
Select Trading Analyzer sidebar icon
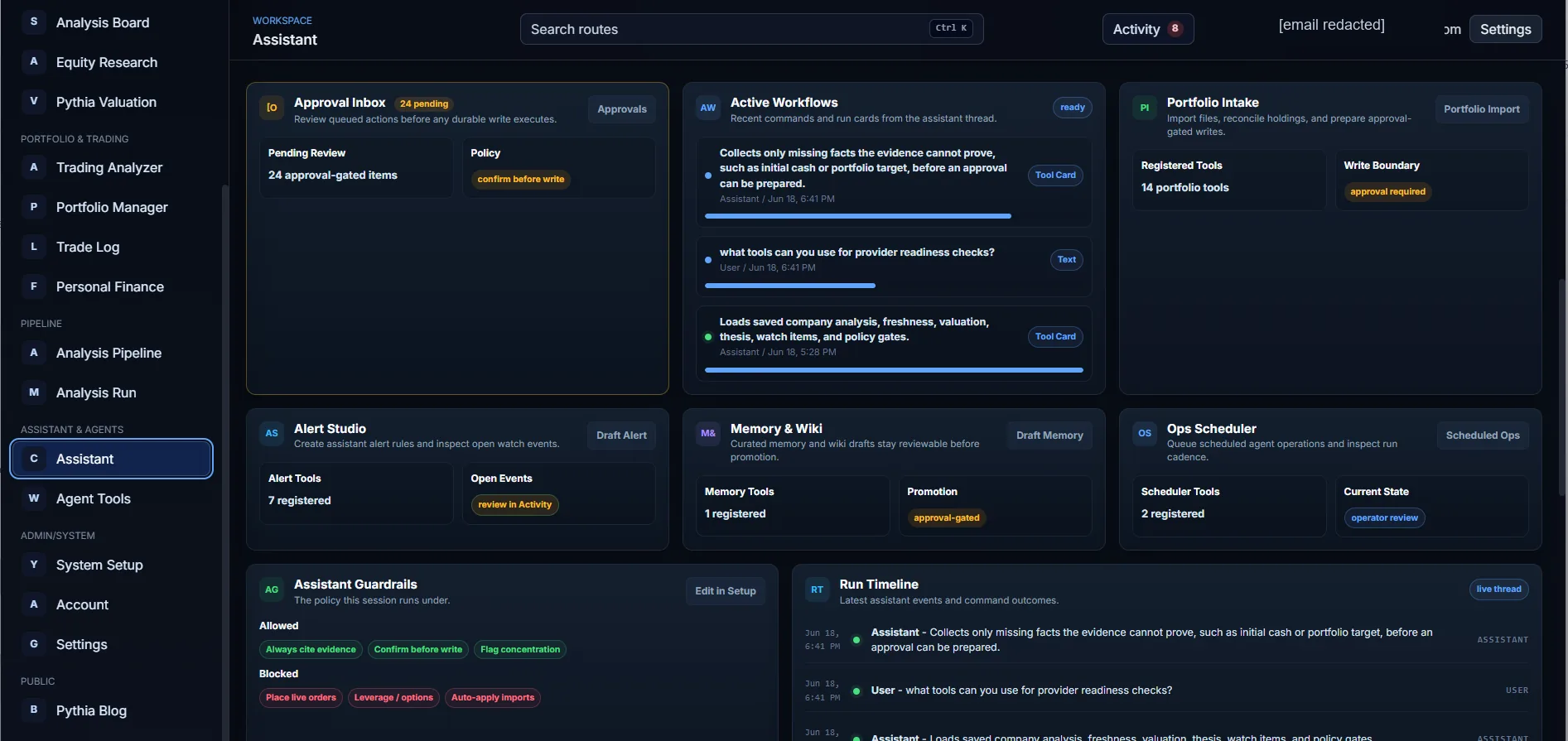pos(34,167)
